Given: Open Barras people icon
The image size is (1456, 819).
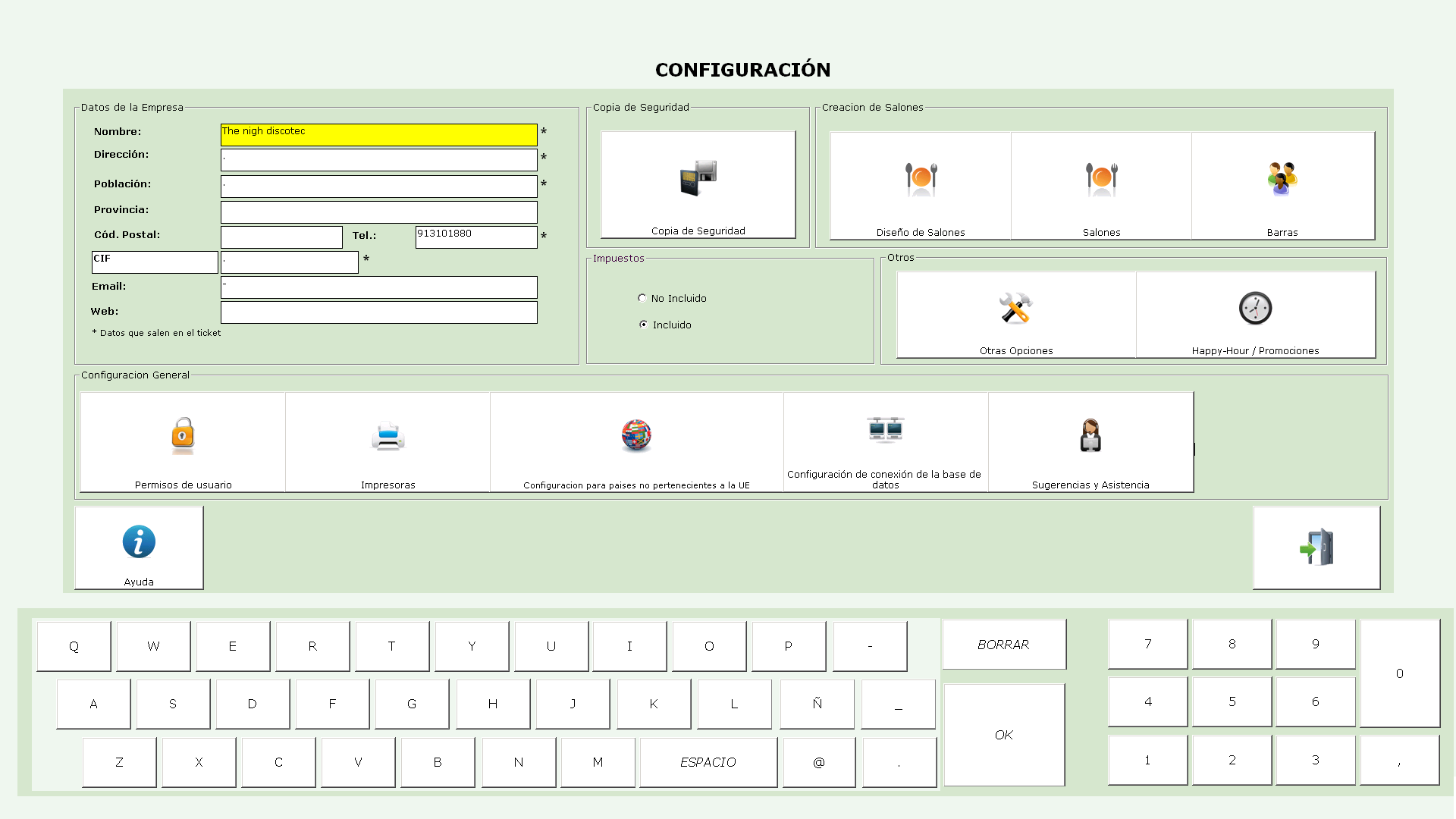Looking at the screenshot, I should (1282, 179).
